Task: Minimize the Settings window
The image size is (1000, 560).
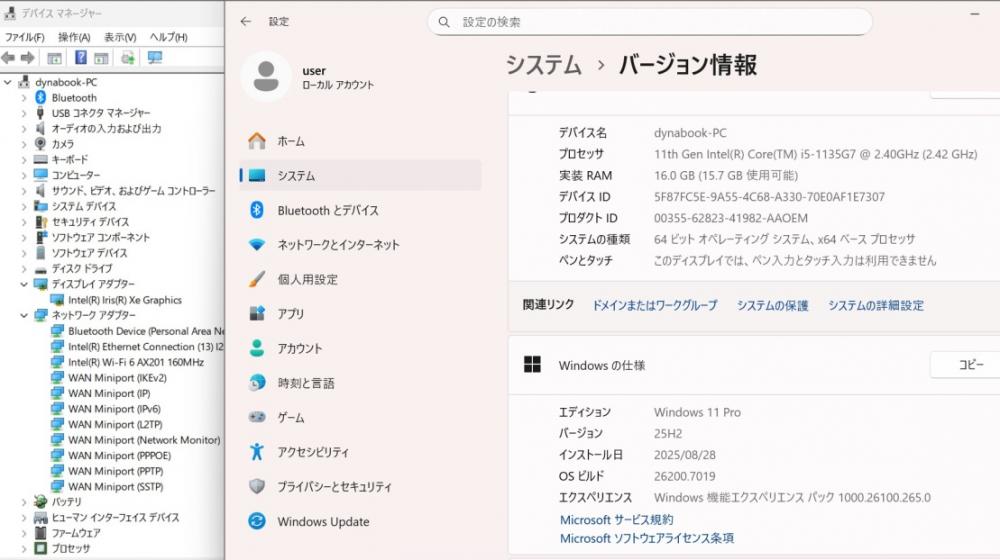Action: coord(974,14)
